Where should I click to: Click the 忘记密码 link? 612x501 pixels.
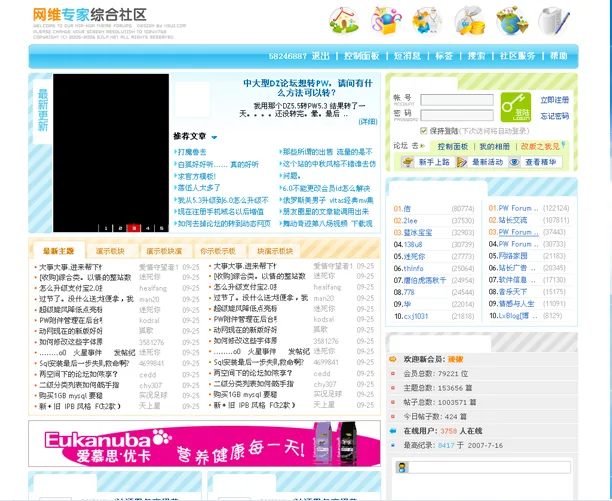555,115
